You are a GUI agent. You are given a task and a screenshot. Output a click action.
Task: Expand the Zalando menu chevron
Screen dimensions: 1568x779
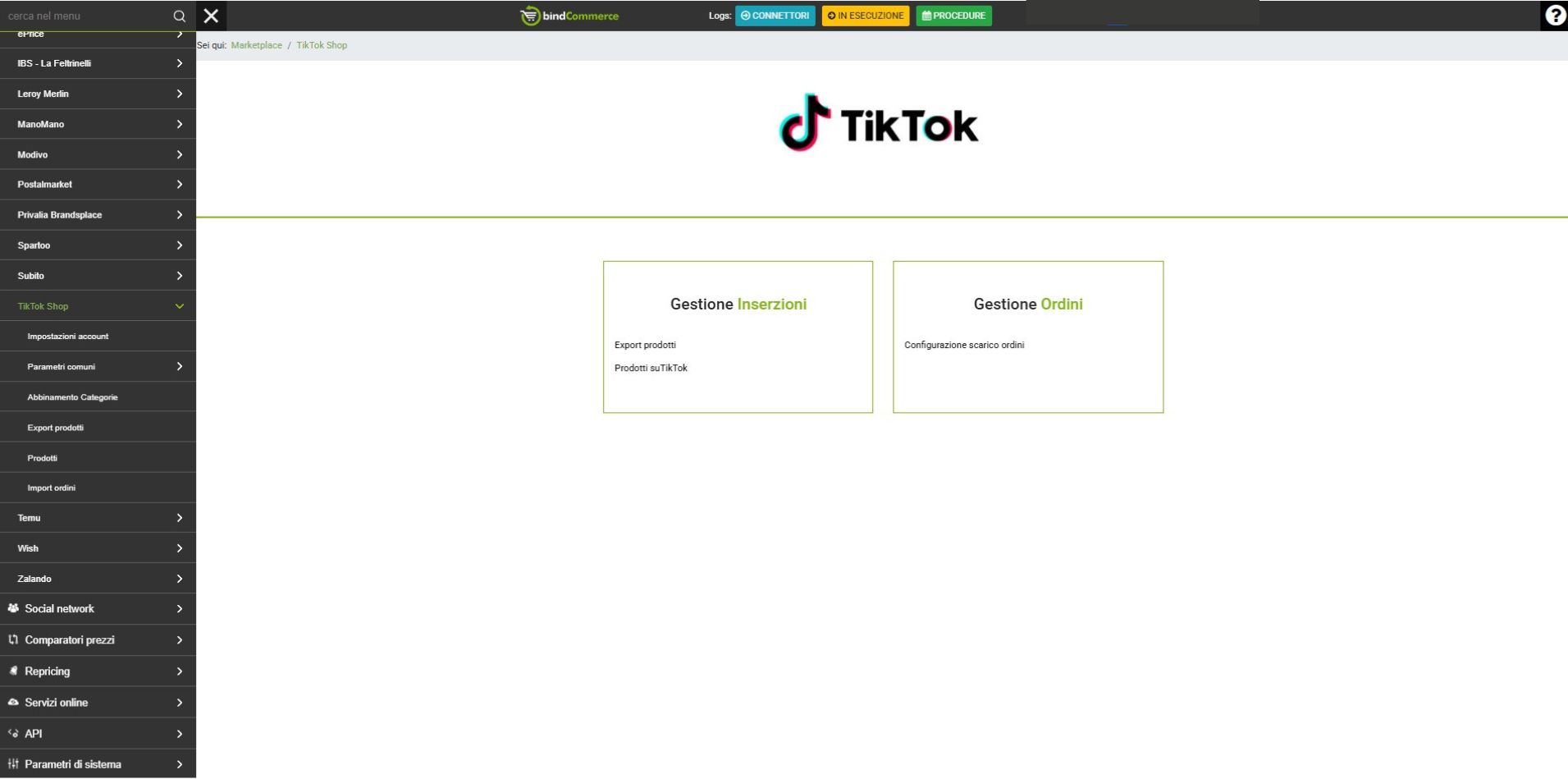tap(179, 579)
